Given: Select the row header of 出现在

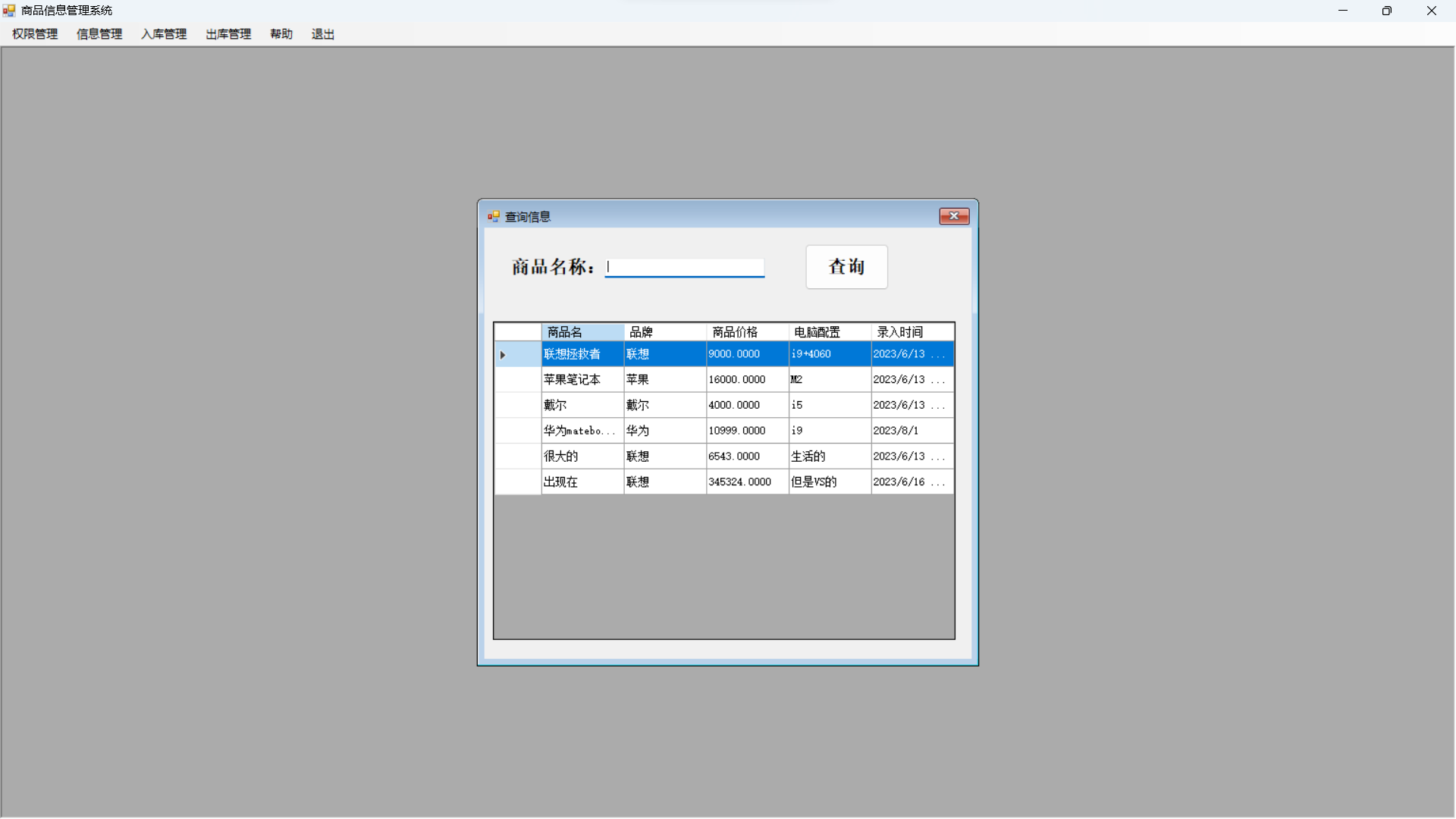Looking at the screenshot, I should (518, 482).
